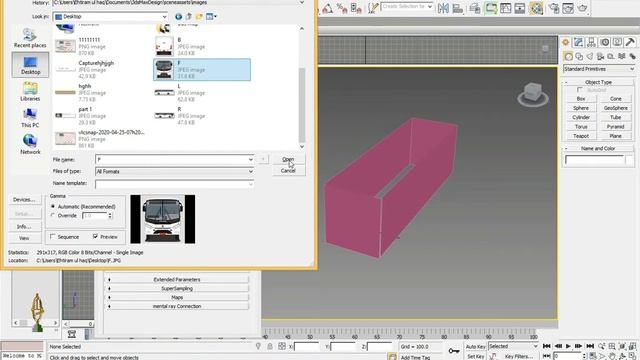Click the Cancel button in dialog
The image size is (640, 360).
pyautogui.click(x=288, y=171)
